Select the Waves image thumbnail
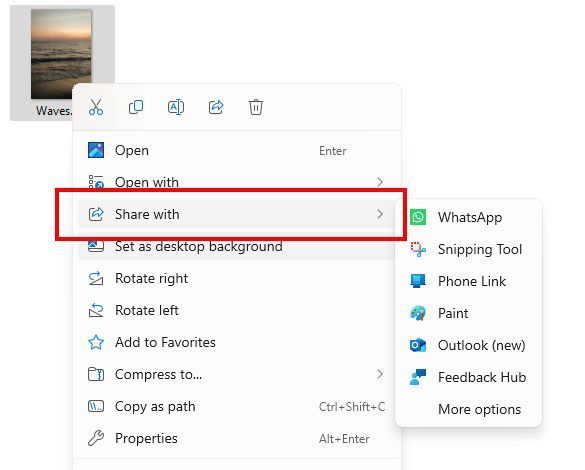The height and width of the screenshot is (470, 585). point(61,54)
